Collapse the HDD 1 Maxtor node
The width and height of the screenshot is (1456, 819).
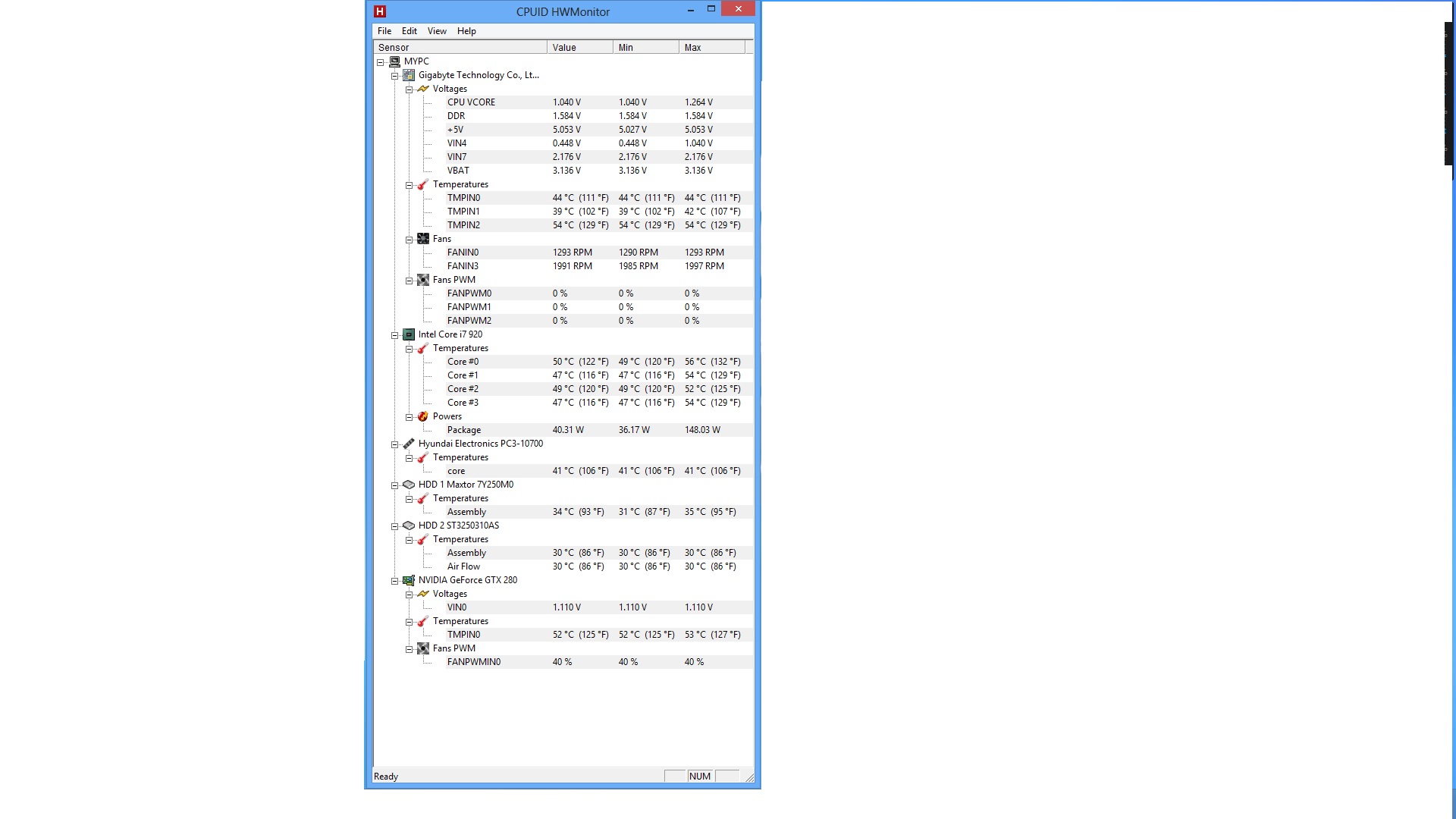pos(395,485)
